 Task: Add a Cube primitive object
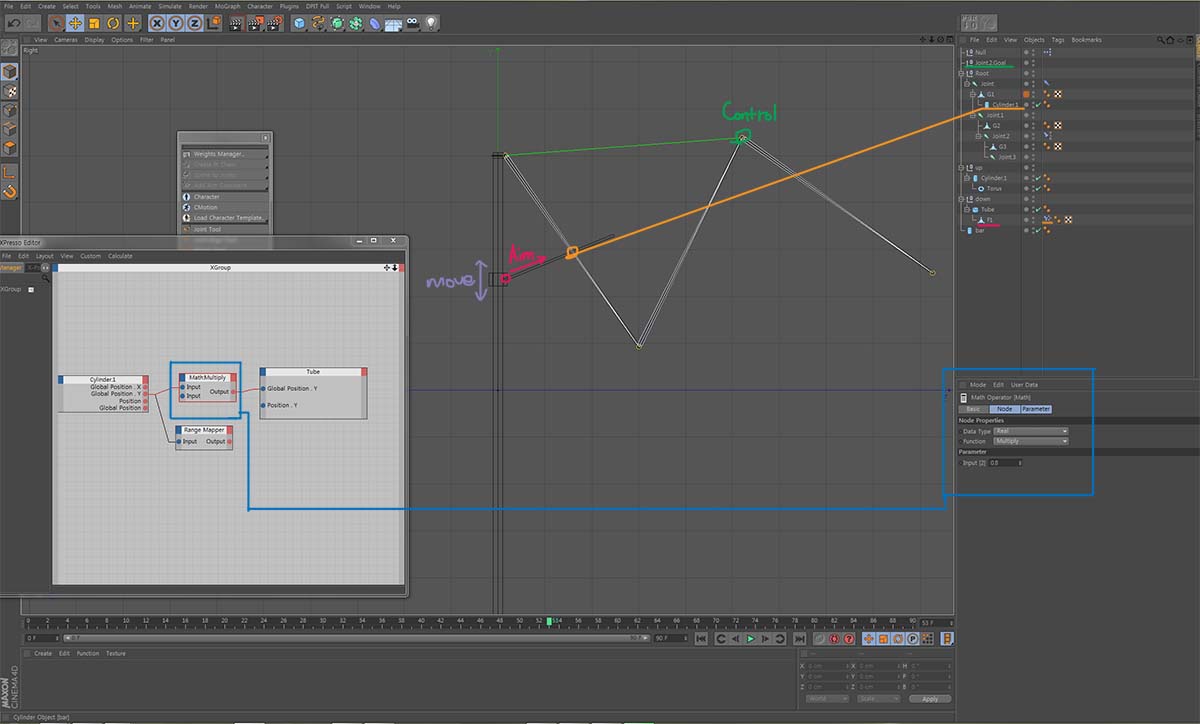pyautogui.click(x=300, y=23)
